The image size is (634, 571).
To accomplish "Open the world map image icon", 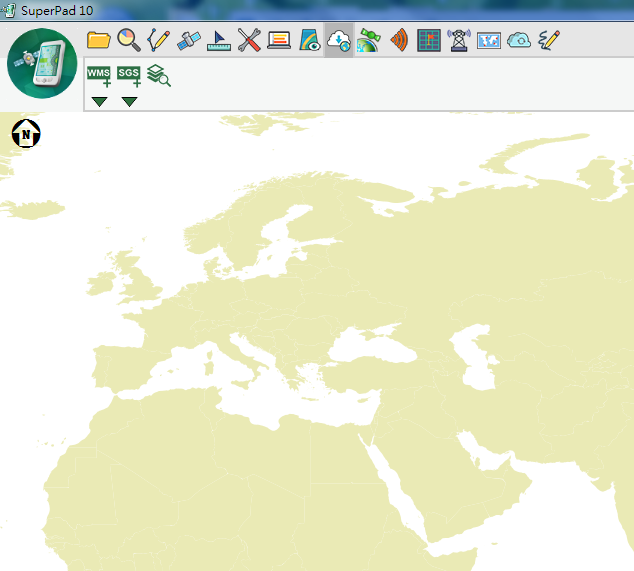I will [489, 41].
